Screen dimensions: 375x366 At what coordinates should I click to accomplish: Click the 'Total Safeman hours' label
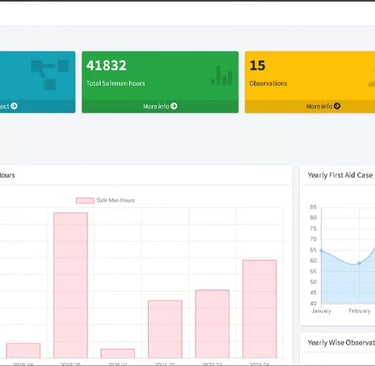(116, 83)
